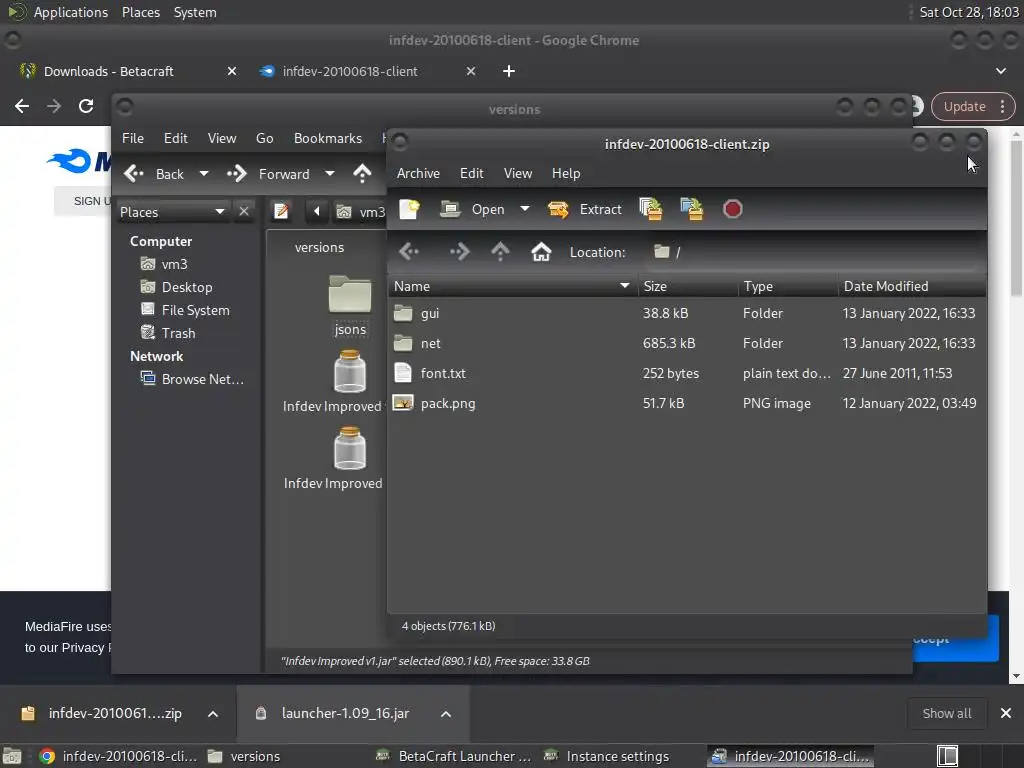Screen dimensions: 1024x768
Task: Open Help menu in archive manager
Action: click(566, 173)
